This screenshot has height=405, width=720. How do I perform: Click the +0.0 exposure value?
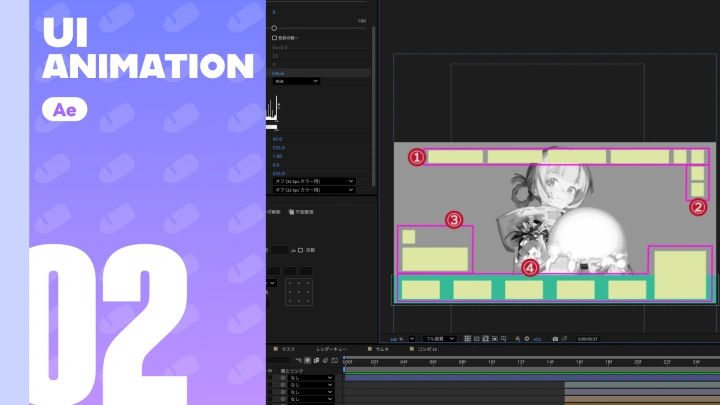coord(537,339)
